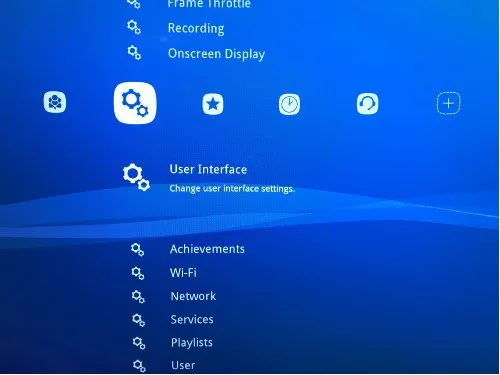Click the gear icon beside Onscreen Display
The image size is (500, 375).
[x=134, y=53]
